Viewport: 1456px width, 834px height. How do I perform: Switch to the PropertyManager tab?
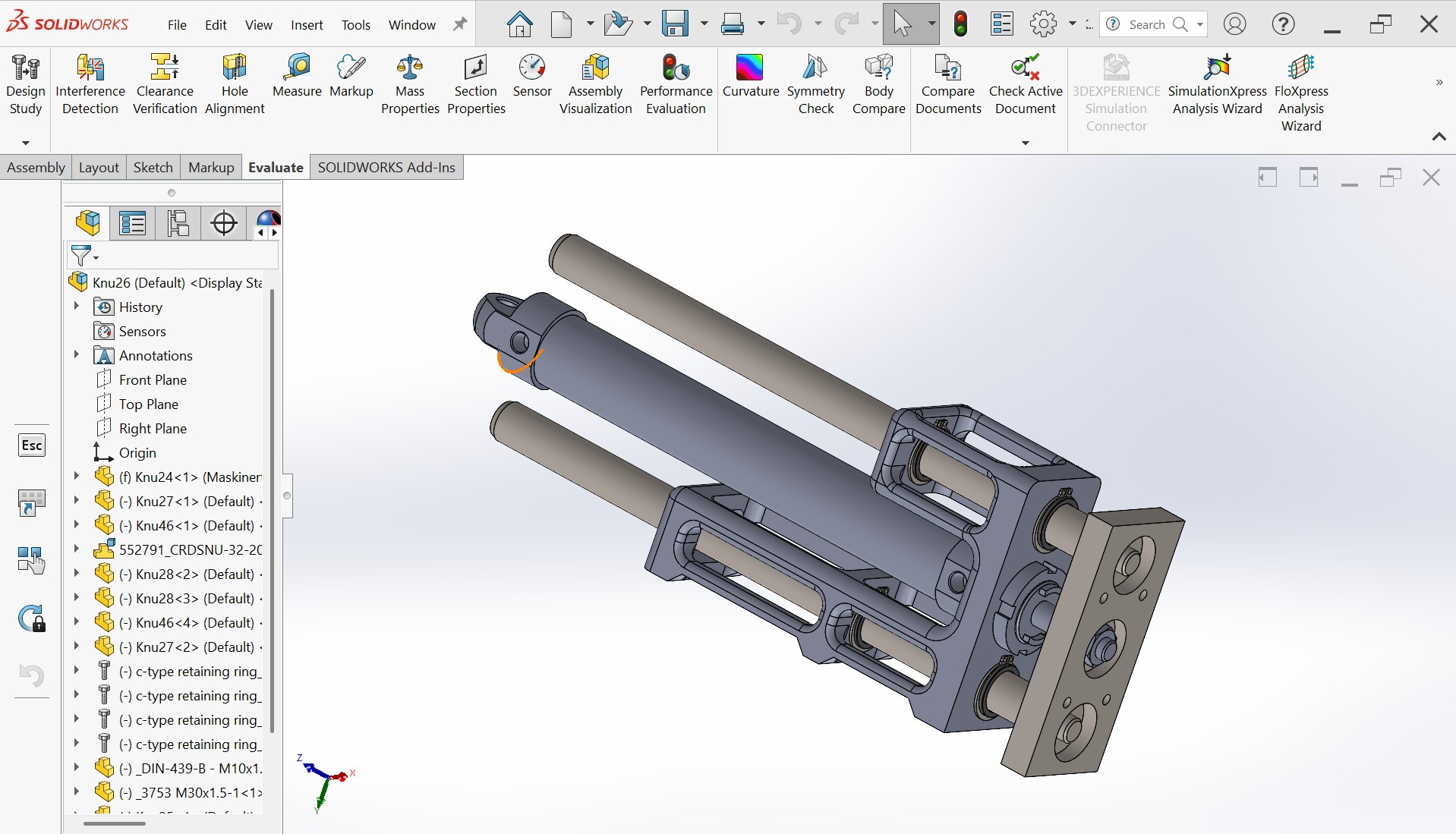pos(132,223)
